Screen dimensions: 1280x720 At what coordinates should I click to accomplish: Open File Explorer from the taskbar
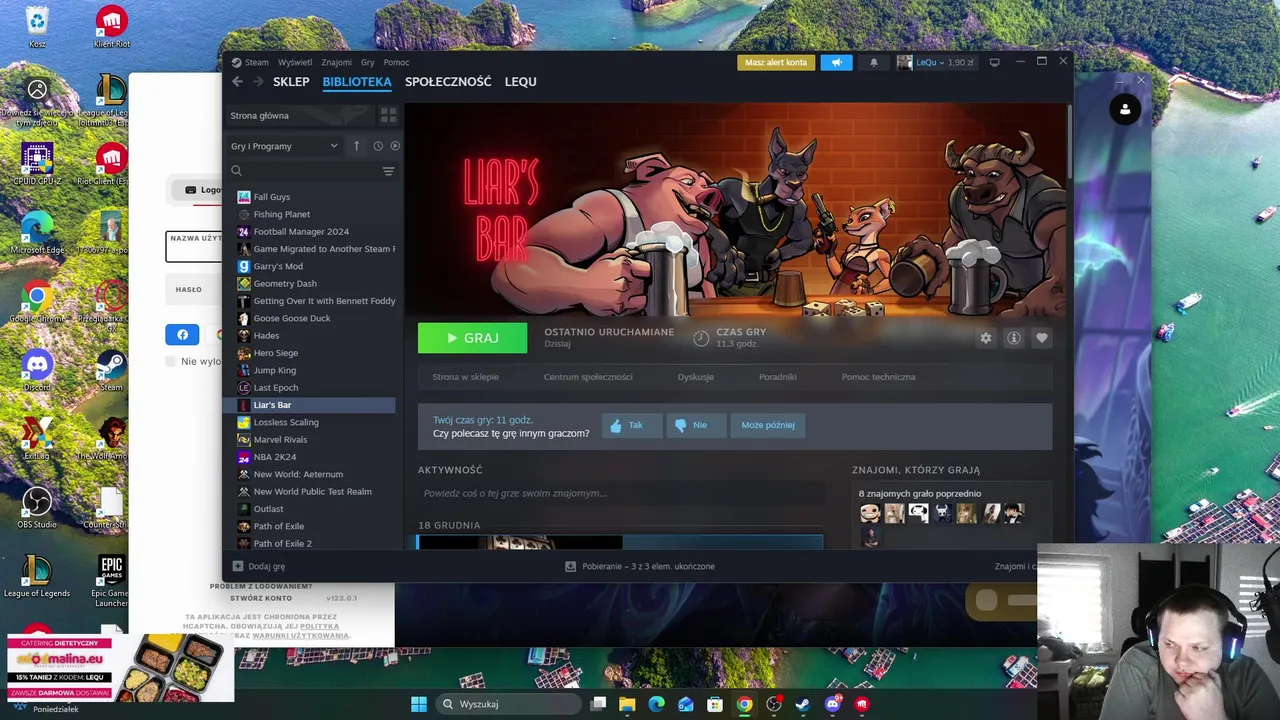click(x=627, y=704)
